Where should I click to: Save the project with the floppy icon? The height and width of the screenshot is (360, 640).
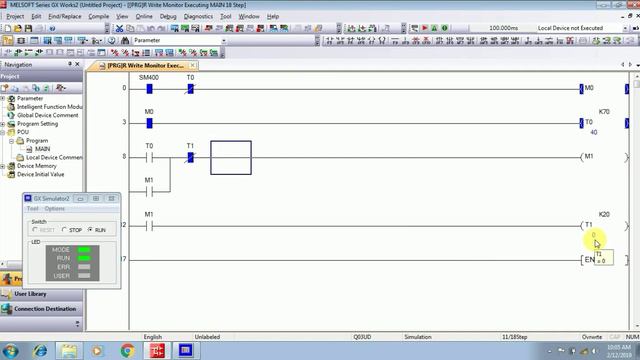pyautogui.click(x=28, y=28)
